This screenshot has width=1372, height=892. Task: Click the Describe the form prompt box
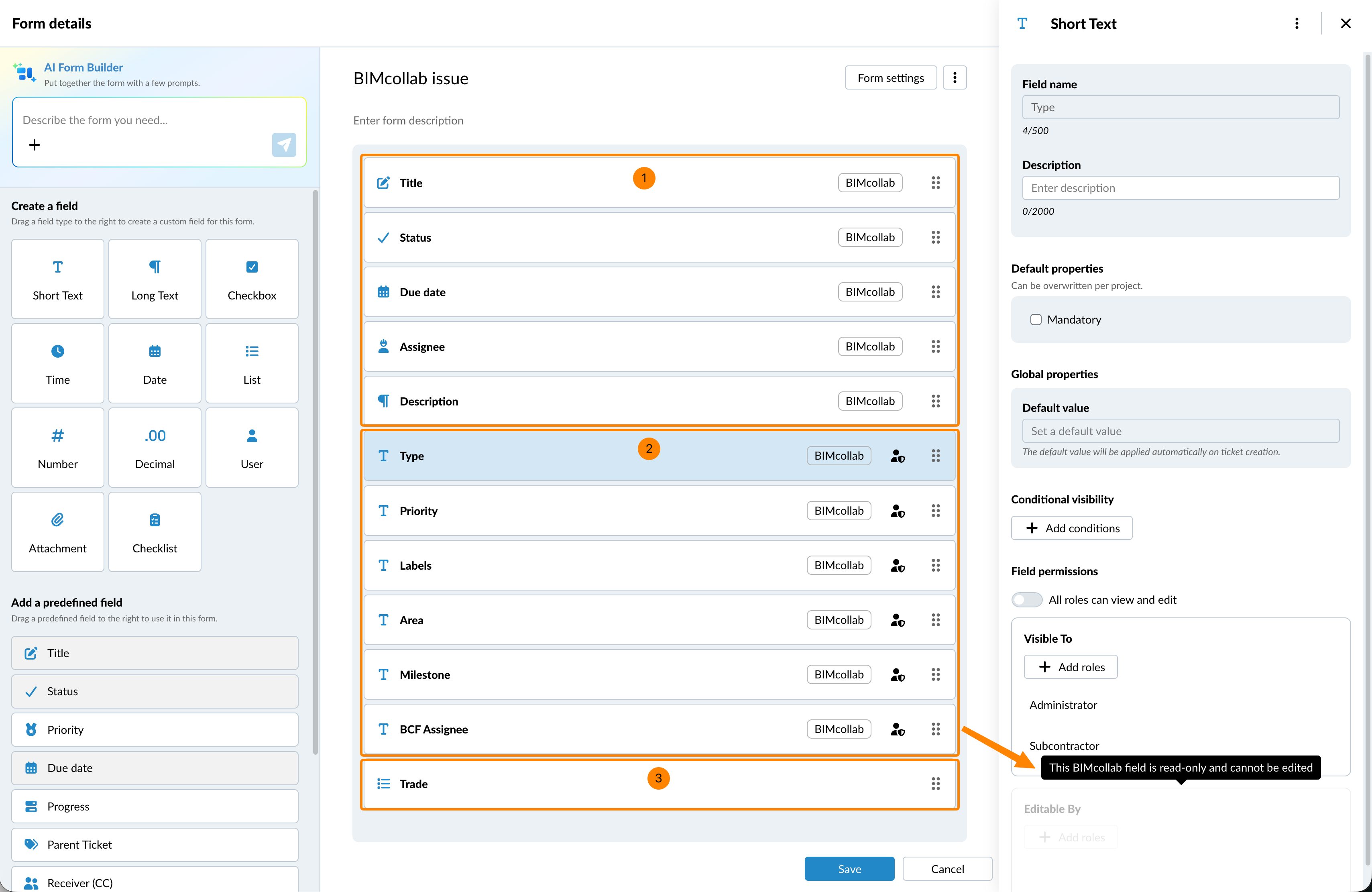(159, 132)
